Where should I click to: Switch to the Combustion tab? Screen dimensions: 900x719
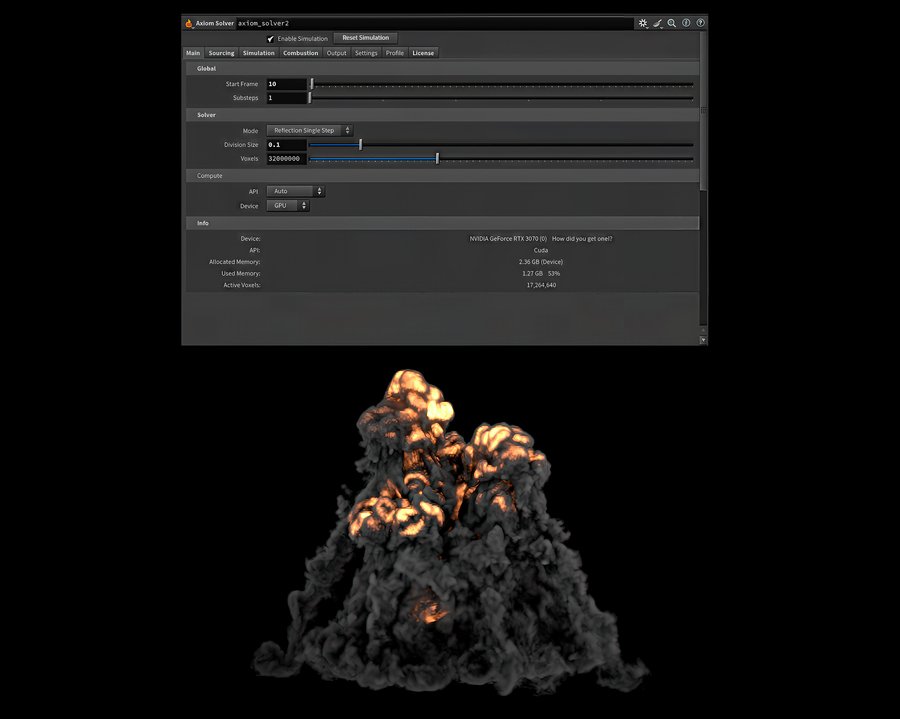coord(300,53)
